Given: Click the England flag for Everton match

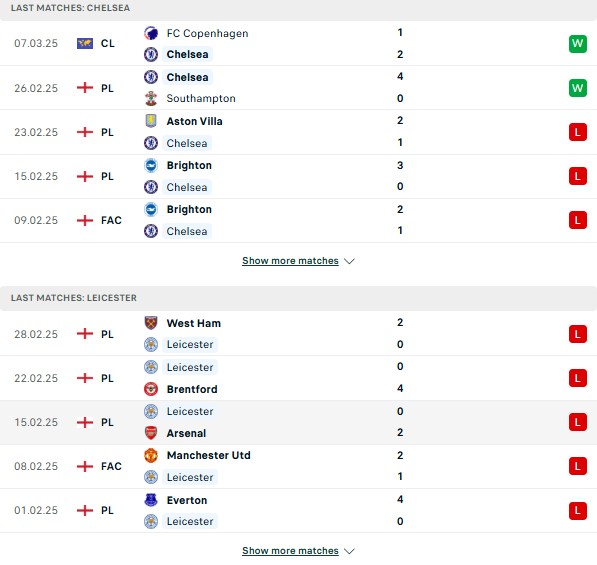Looking at the screenshot, I should [85, 510].
